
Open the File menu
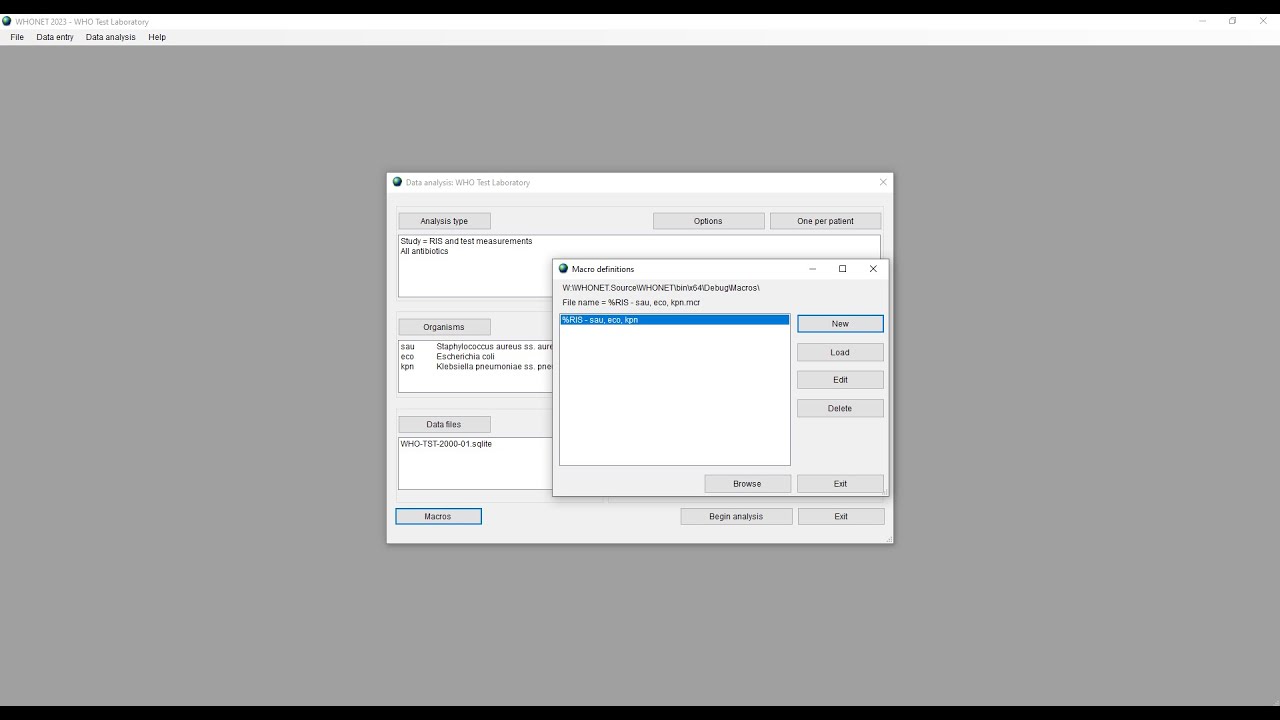17,37
